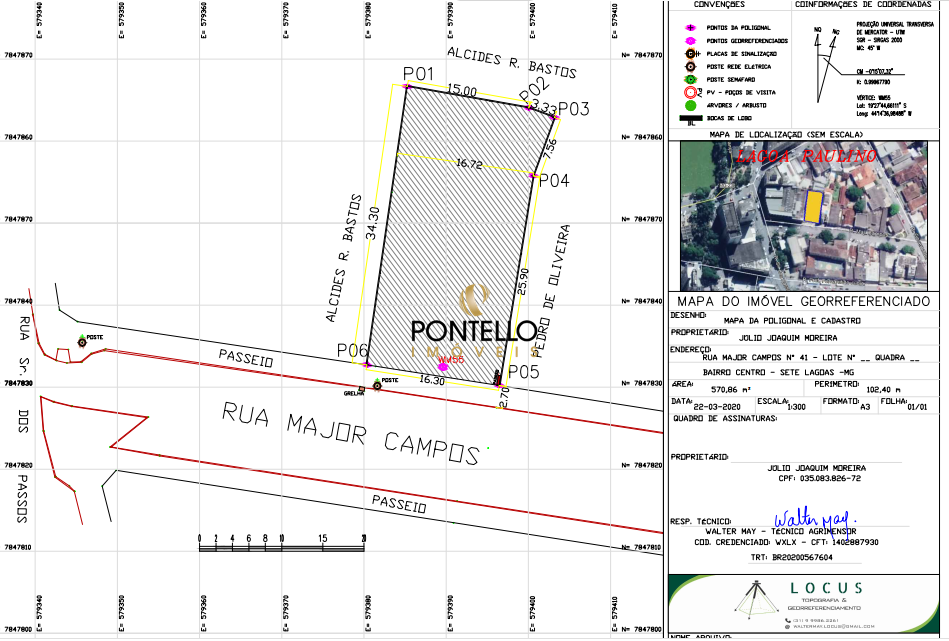Screen dimensions: 949x641
Task: Select the GRELHA marker on the passeio
Action: [x=361, y=387]
